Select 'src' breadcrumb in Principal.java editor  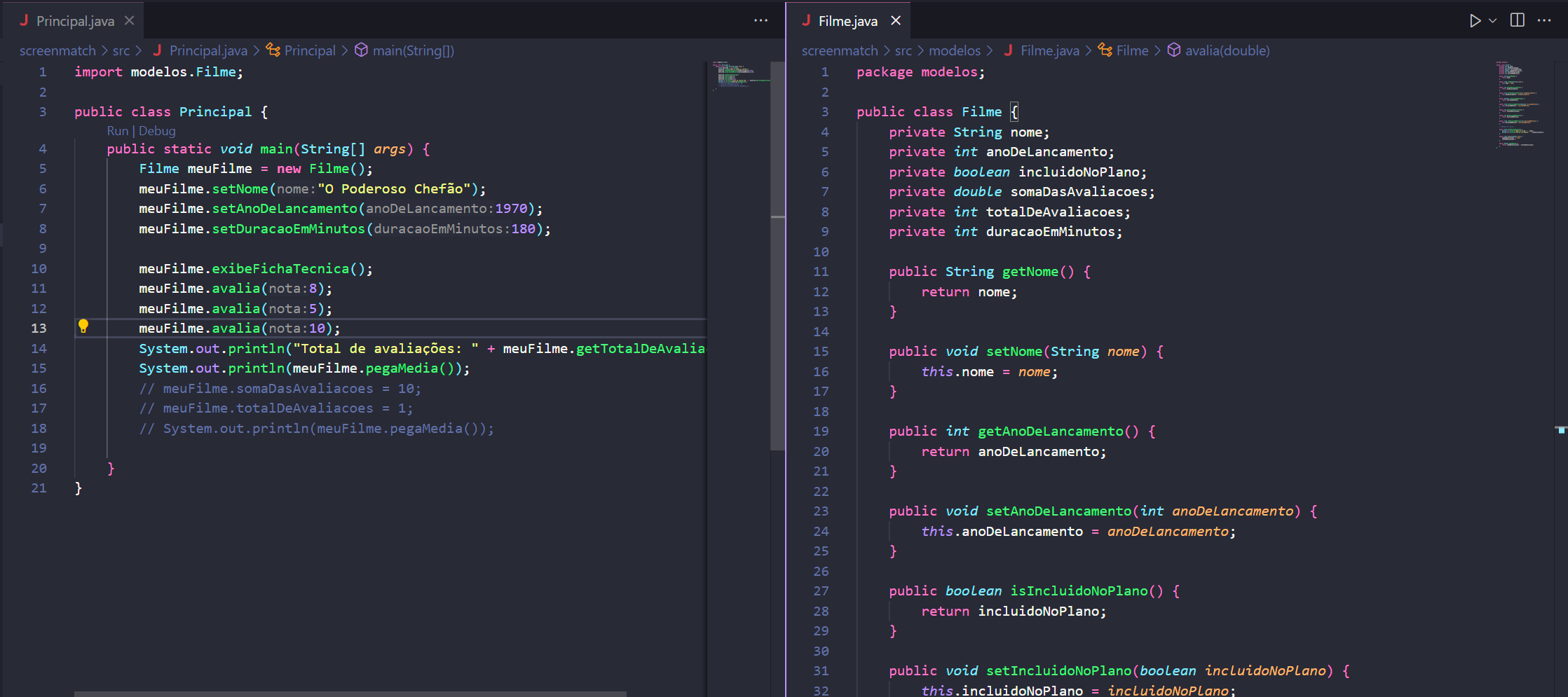click(x=121, y=50)
